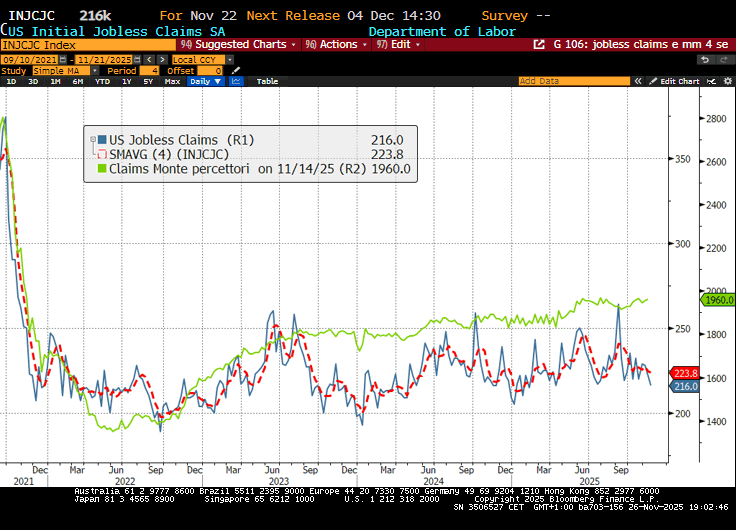Click the Edit Chart button
736x530 pixels.
[679, 81]
